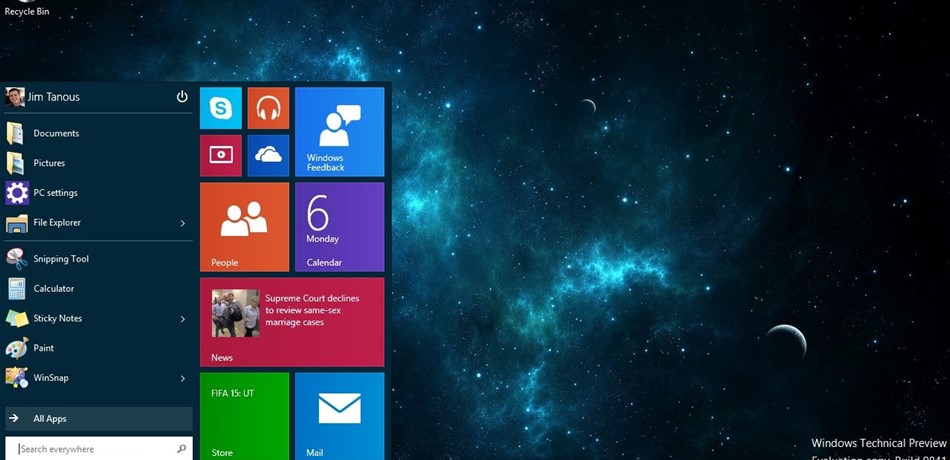Select the Documents menu entry text
Image resolution: width=950 pixels, height=460 pixels.
(x=56, y=133)
